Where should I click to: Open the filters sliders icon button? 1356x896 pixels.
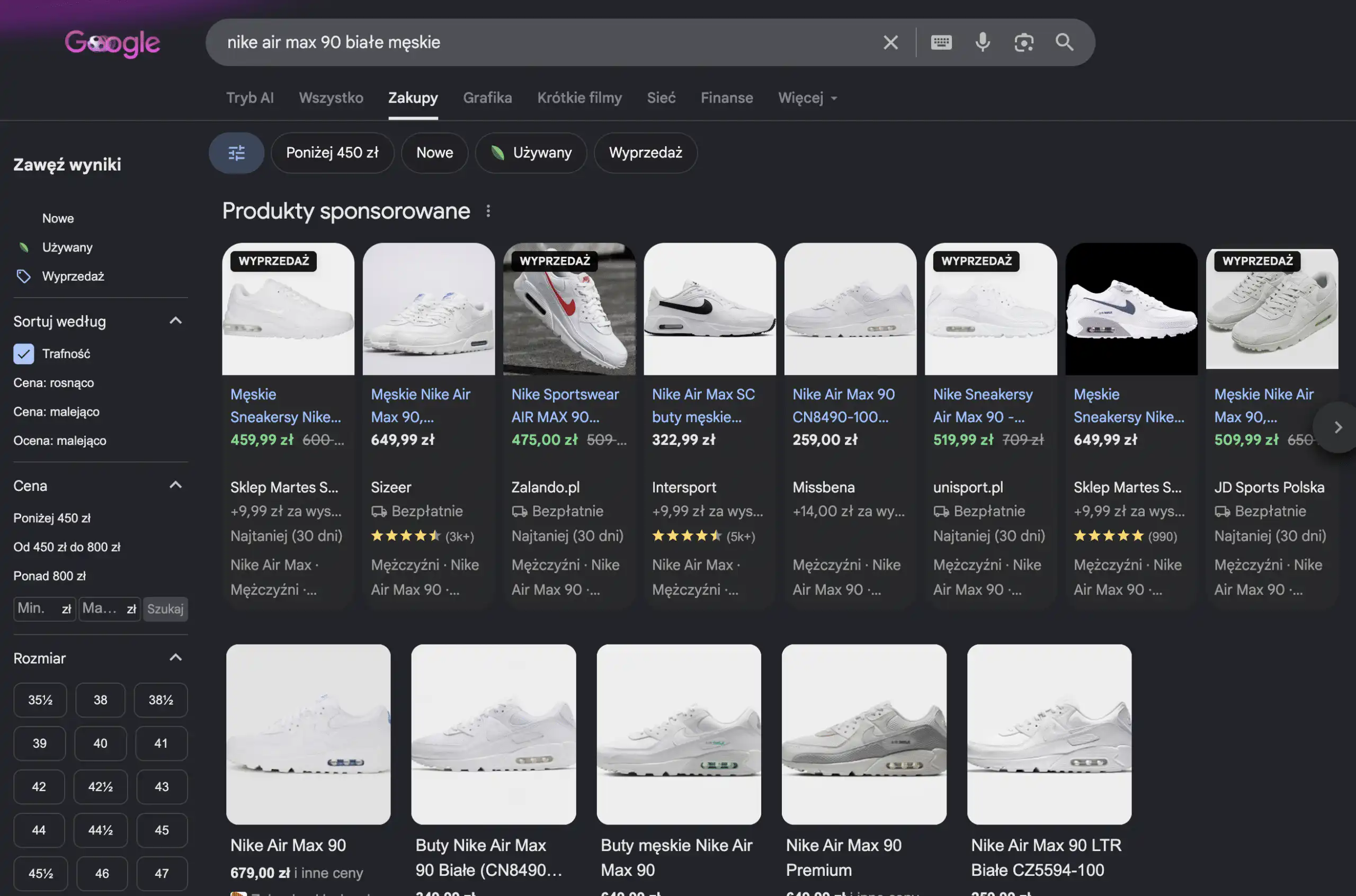tap(237, 153)
